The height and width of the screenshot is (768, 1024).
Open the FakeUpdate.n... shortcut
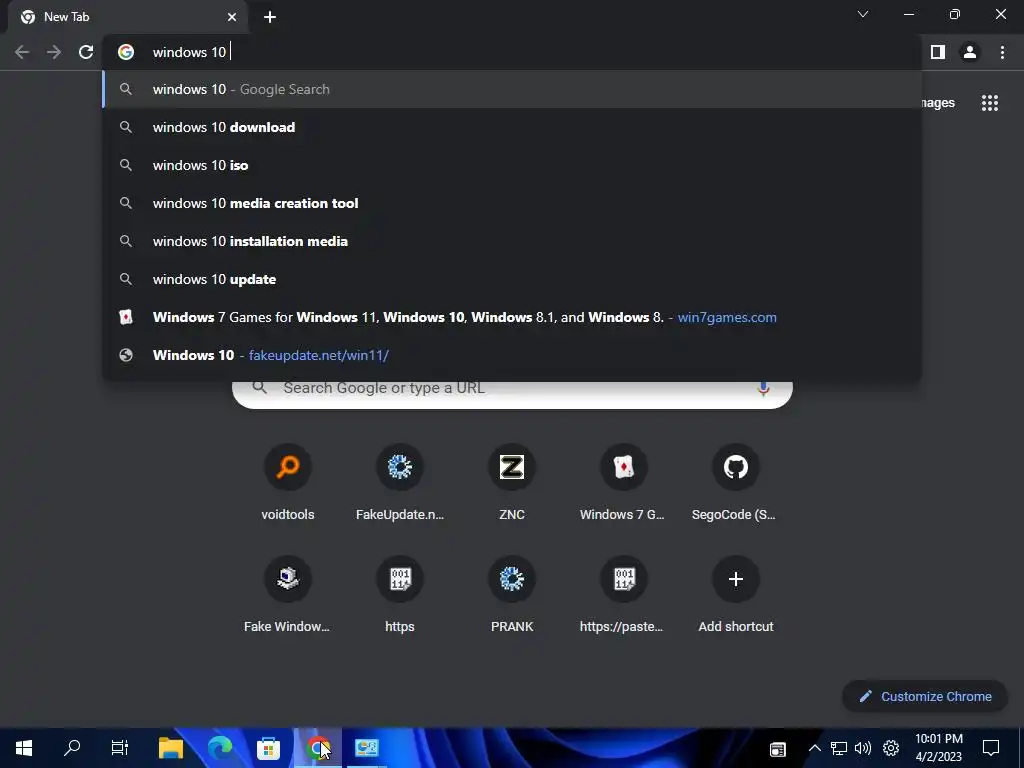[x=400, y=483]
